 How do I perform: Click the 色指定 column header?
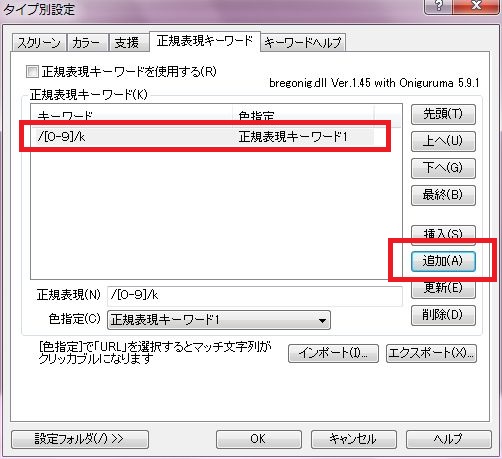303,116
